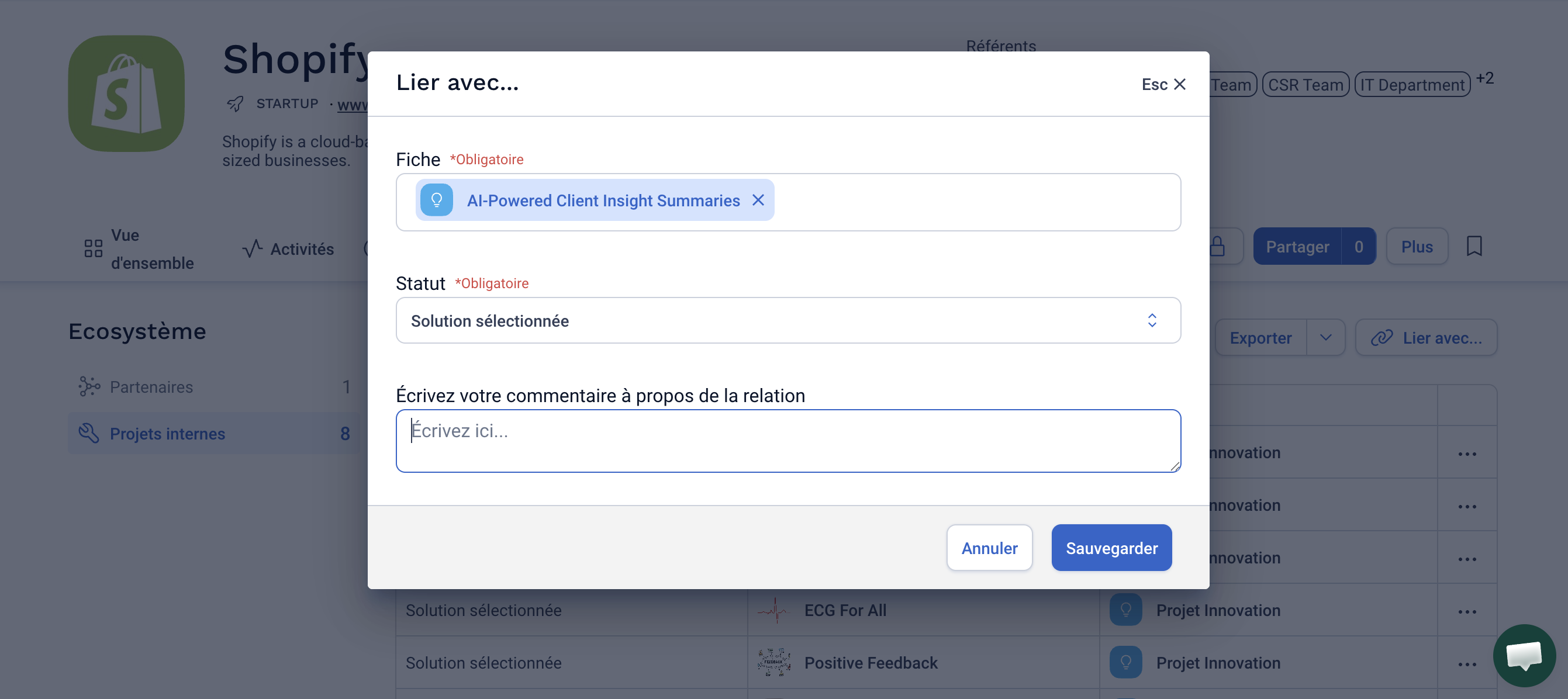Viewport: 1568px width, 699px height.
Task: Expand the Exporter dropdown arrow
Action: [x=1325, y=338]
